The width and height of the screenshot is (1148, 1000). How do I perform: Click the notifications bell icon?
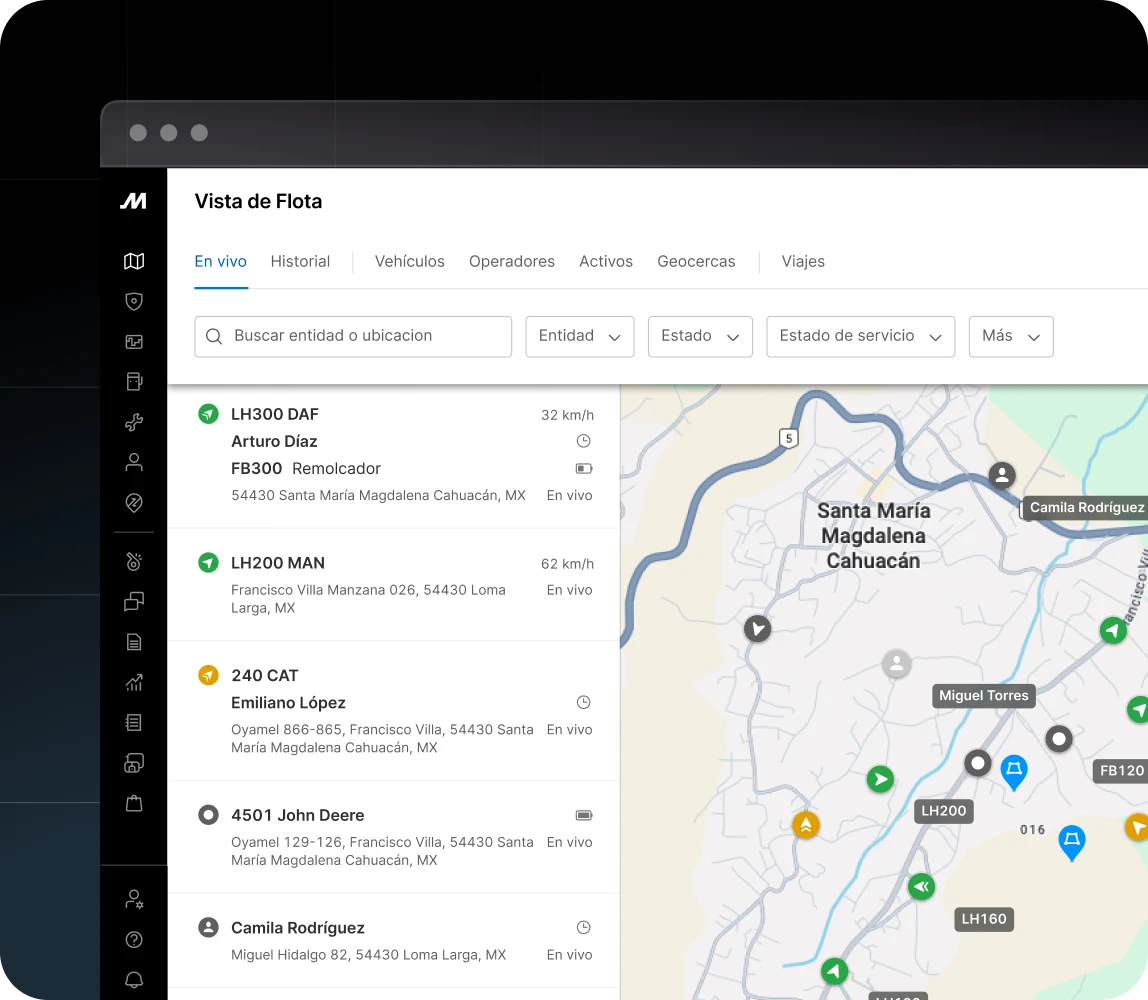134,979
